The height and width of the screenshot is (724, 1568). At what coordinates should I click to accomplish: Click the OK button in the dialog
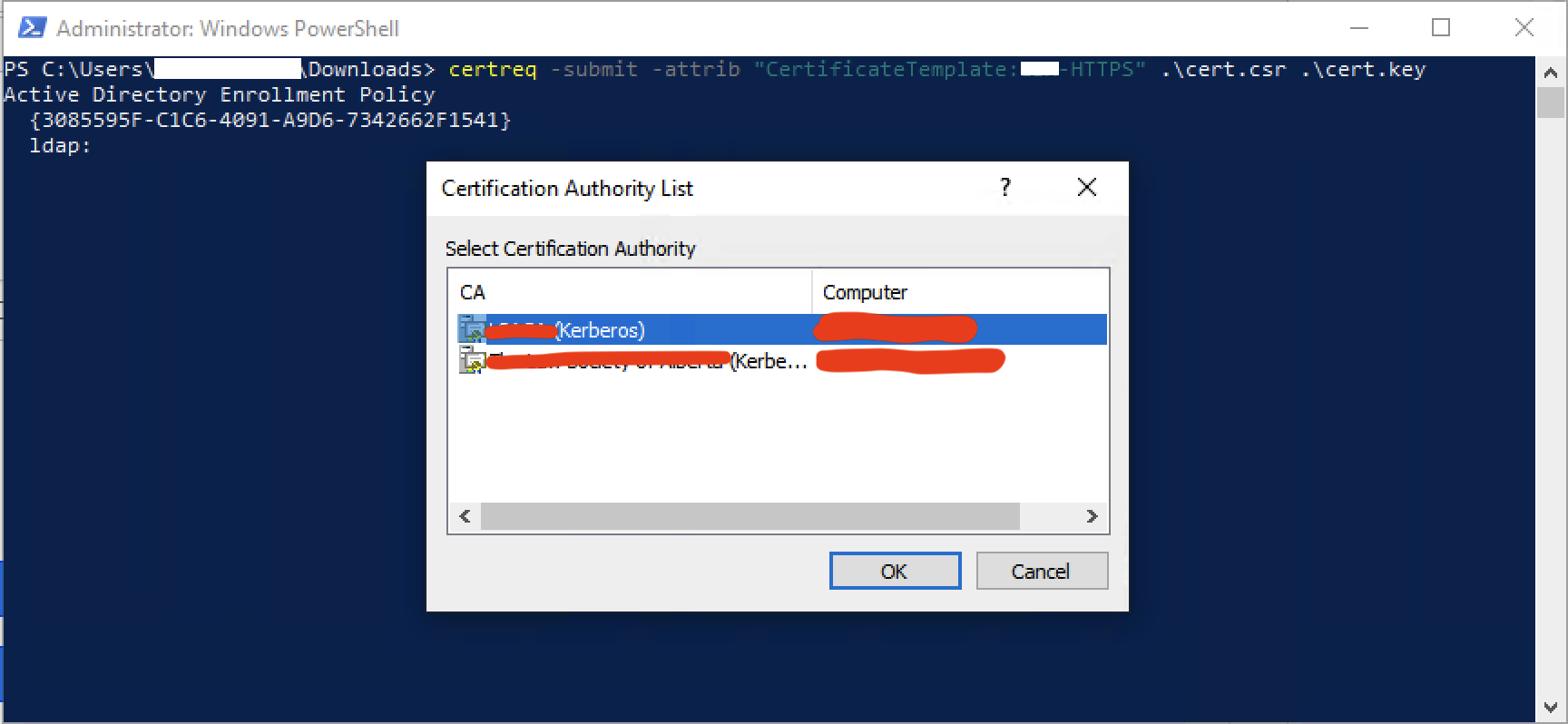pyautogui.click(x=895, y=571)
